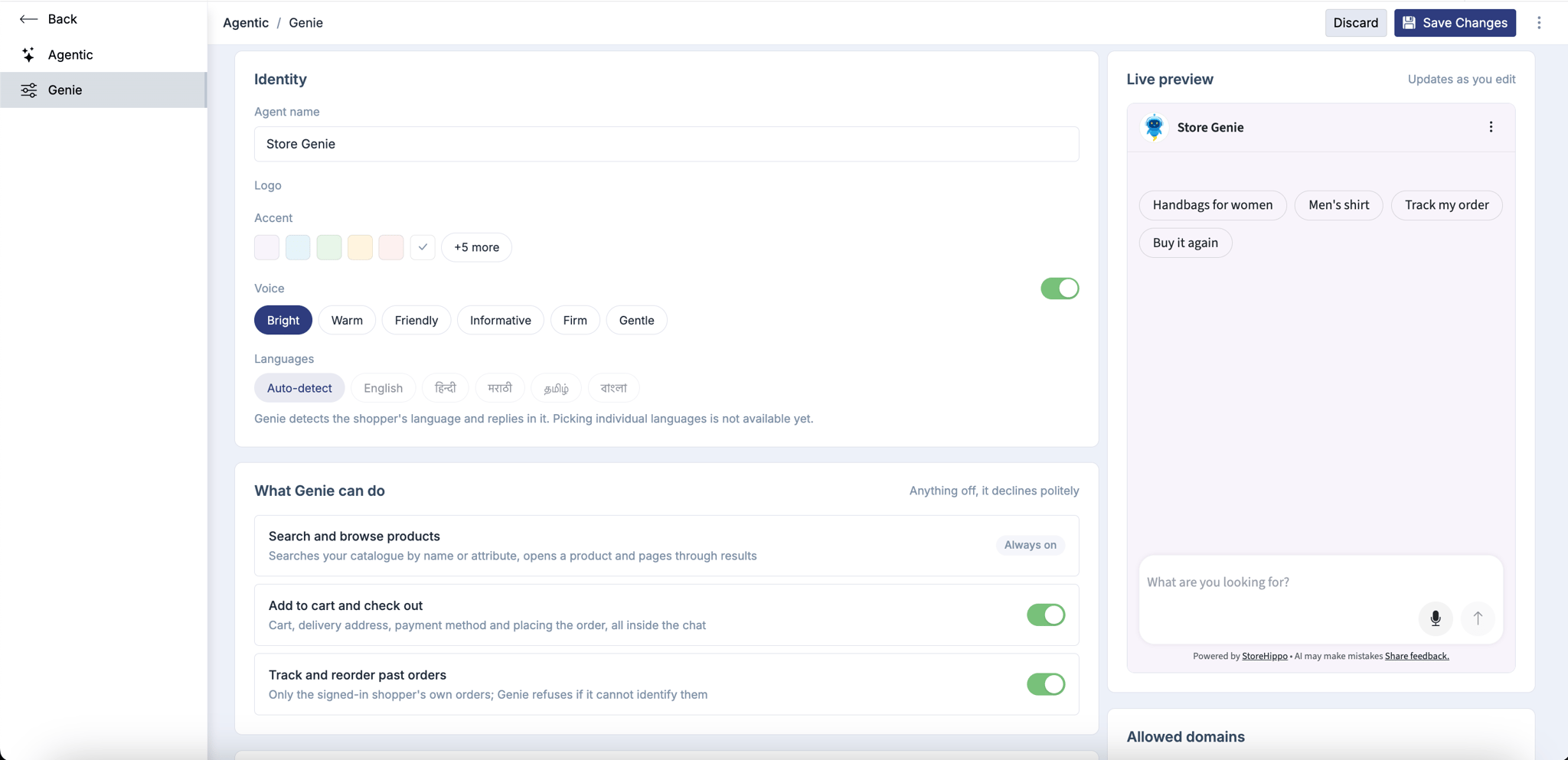1568x760 pixels.
Task: Pick the pale pink accent swatch
Action: point(391,247)
